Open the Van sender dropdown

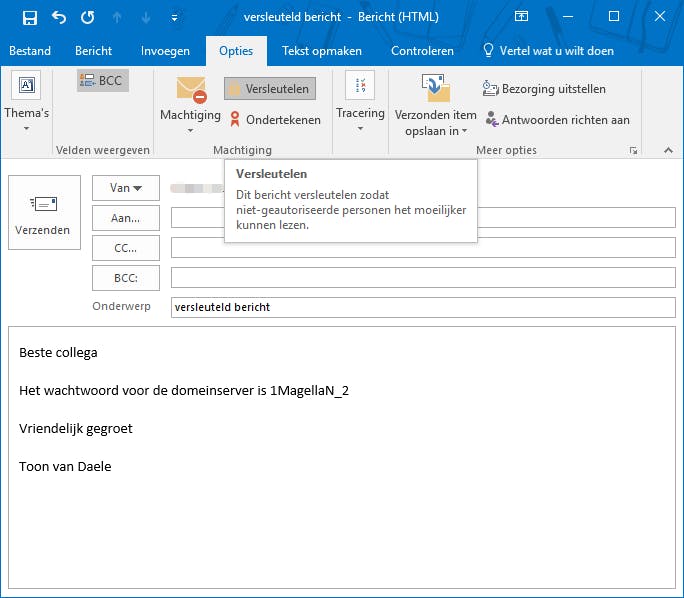pos(126,188)
